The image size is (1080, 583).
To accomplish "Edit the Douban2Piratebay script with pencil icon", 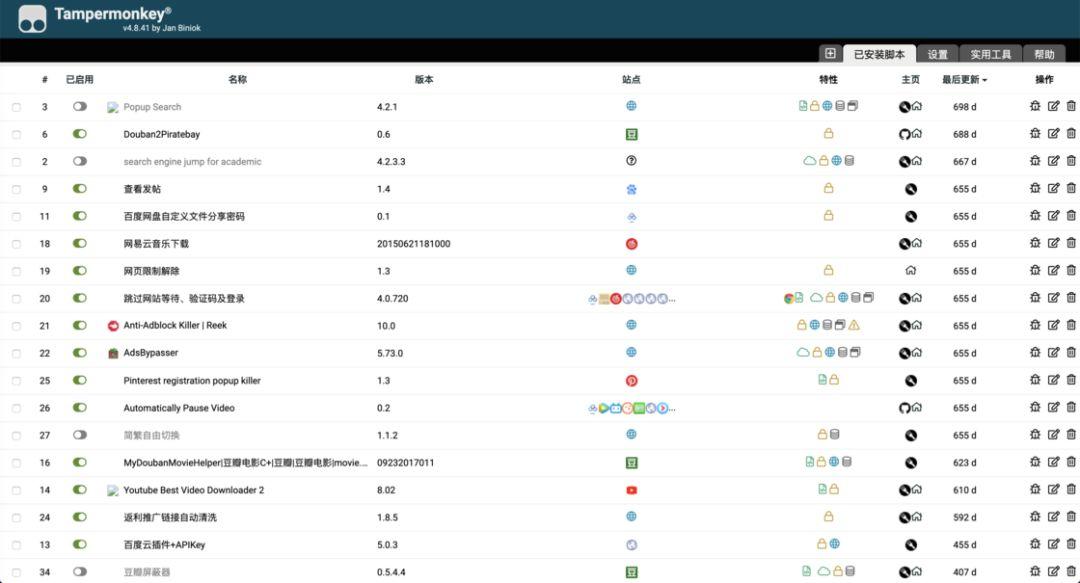I will click(1053, 134).
